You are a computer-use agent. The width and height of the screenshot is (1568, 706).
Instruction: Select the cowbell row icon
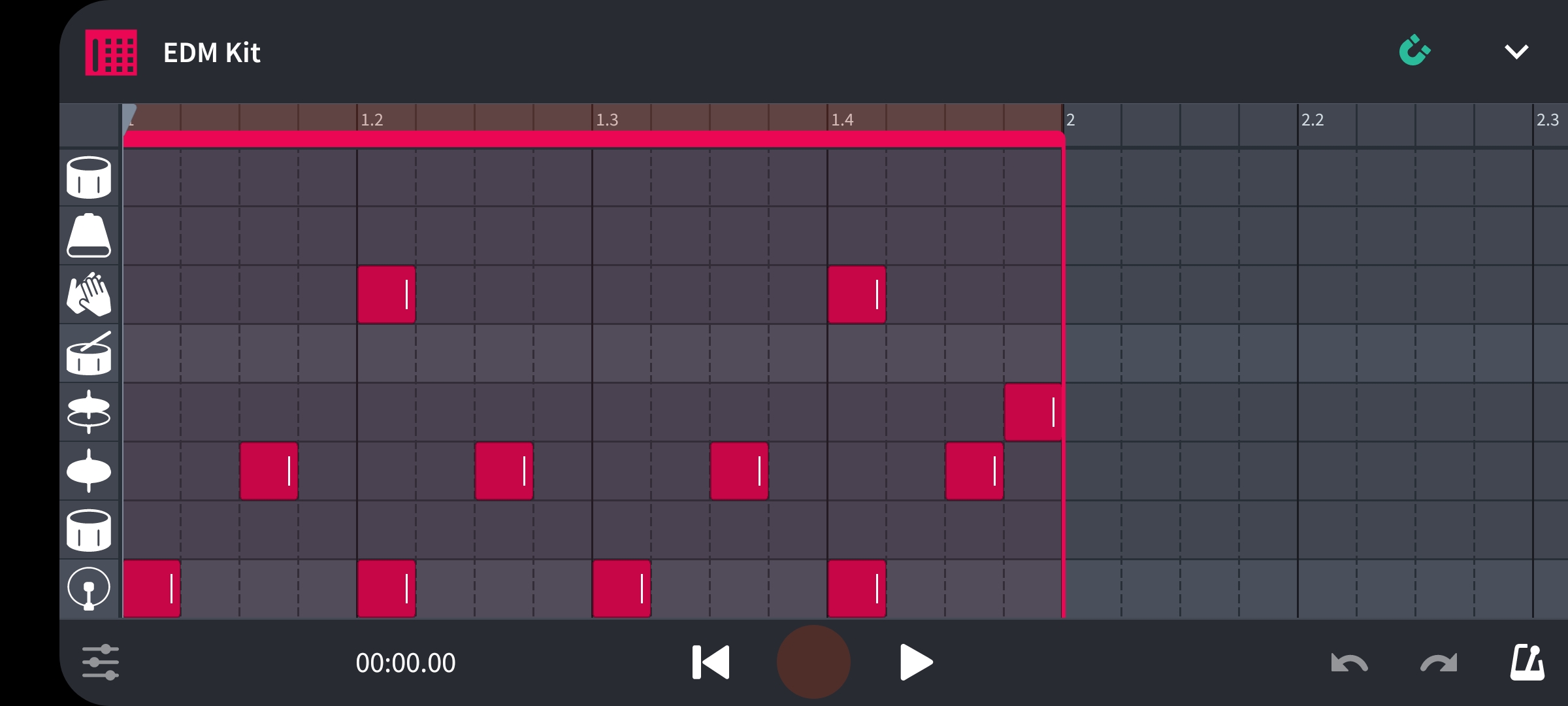89,235
